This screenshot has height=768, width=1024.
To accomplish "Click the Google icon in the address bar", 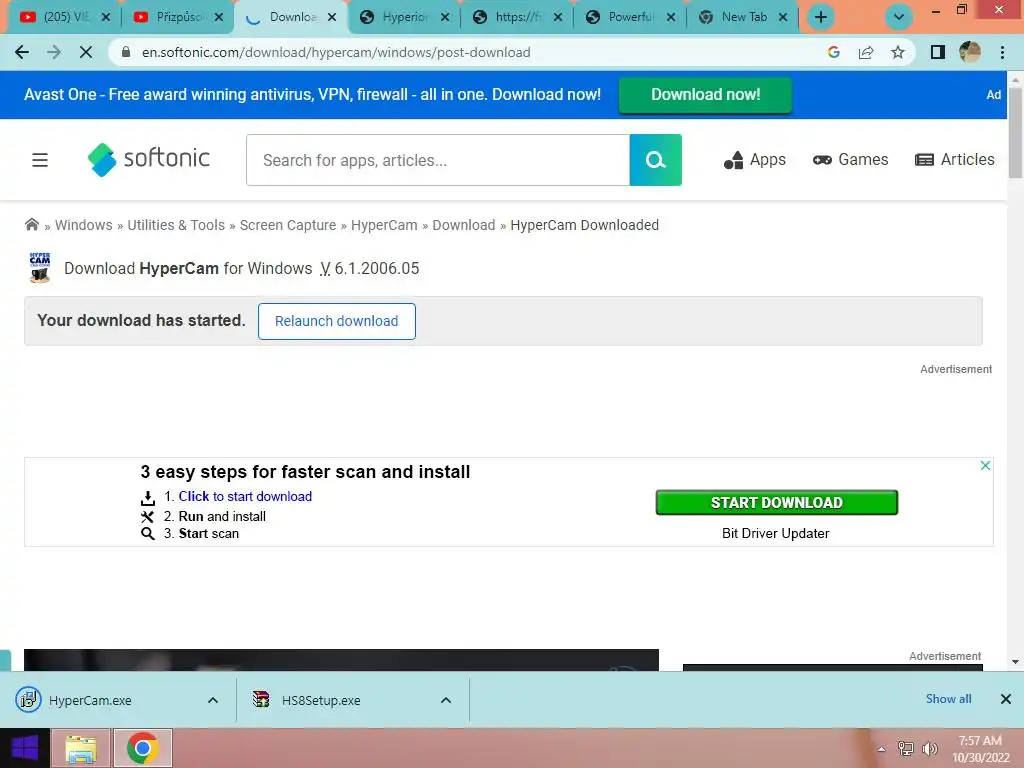I will point(833,52).
